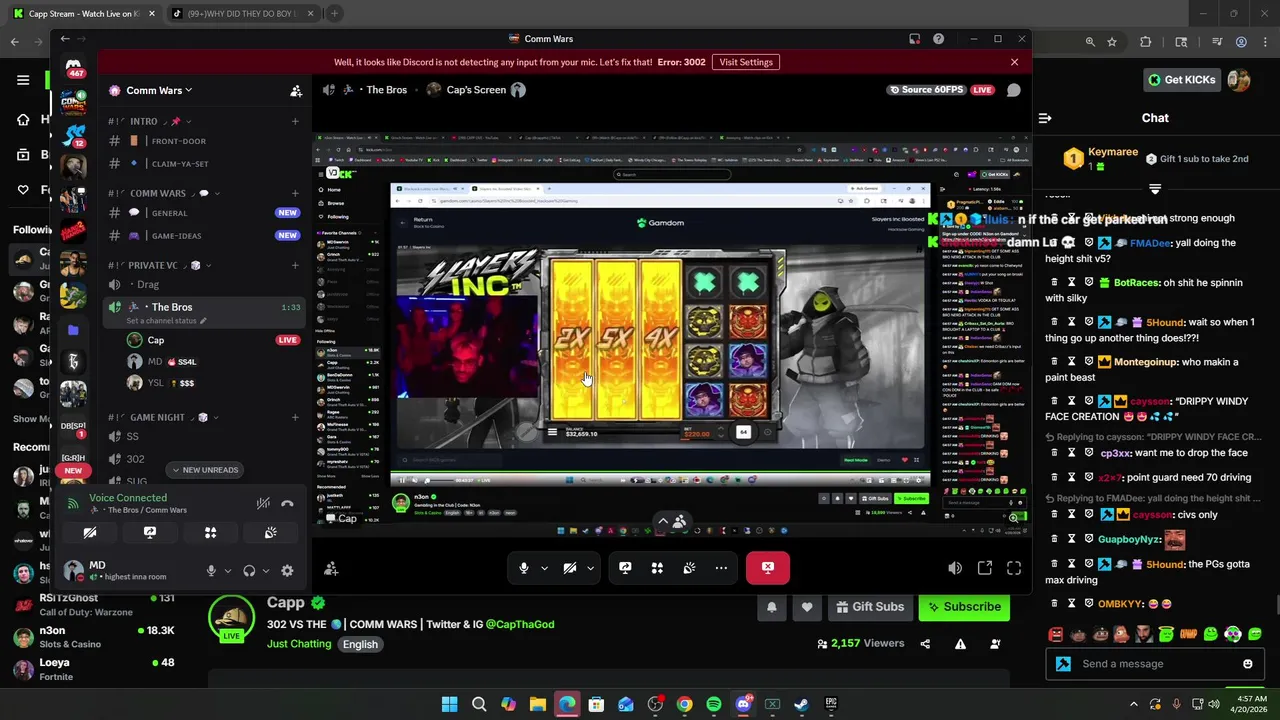Toggle notifications bell for Capp channel
Image resolution: width=1280 pixels, height=720 pixels.
point(772,606)
